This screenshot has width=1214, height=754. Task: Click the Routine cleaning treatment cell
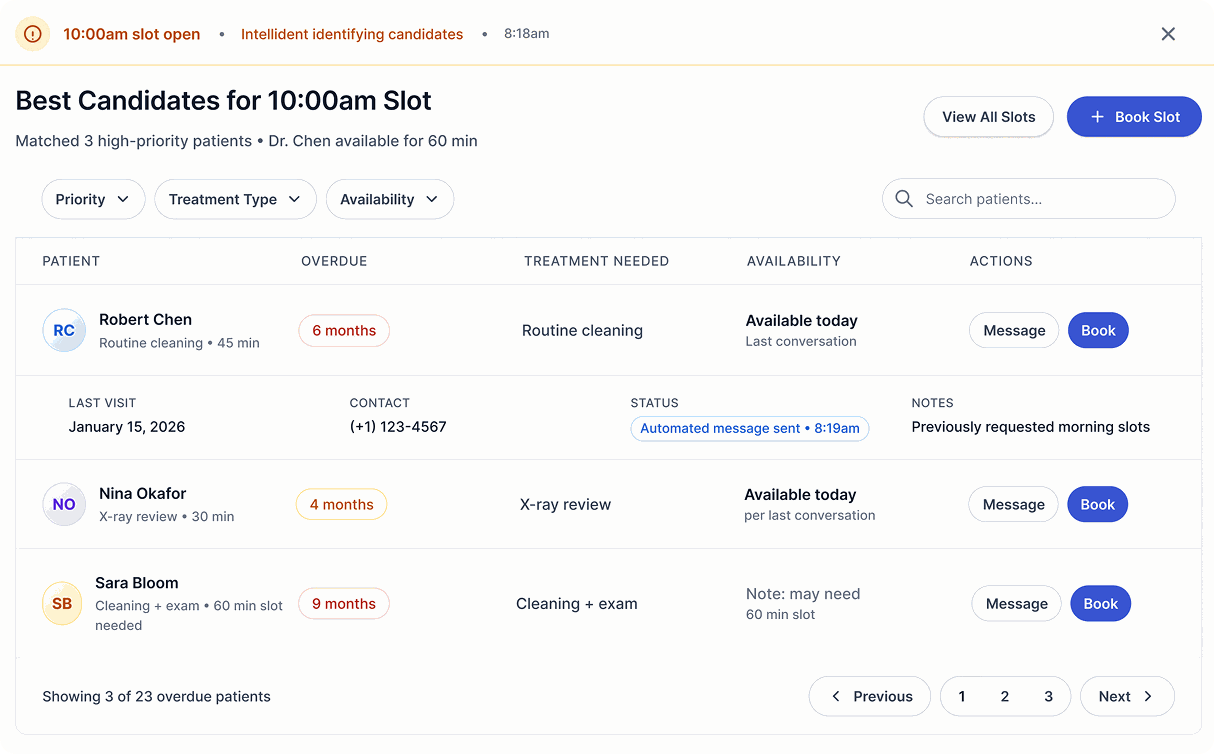582,331
